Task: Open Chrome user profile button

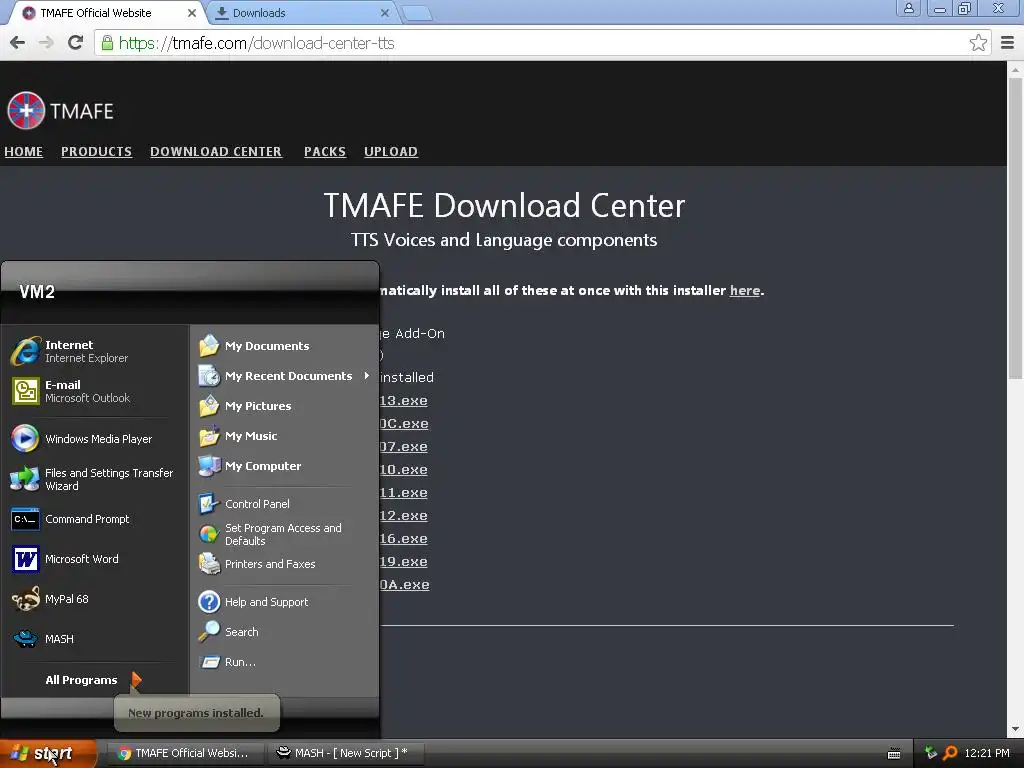Action: [x=908, y=8]
